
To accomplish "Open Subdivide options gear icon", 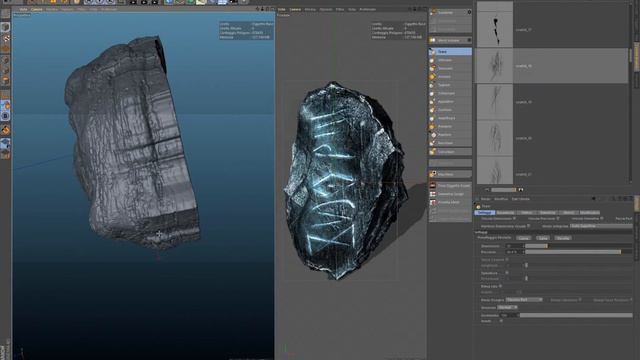I will click(x=469, y=12).
